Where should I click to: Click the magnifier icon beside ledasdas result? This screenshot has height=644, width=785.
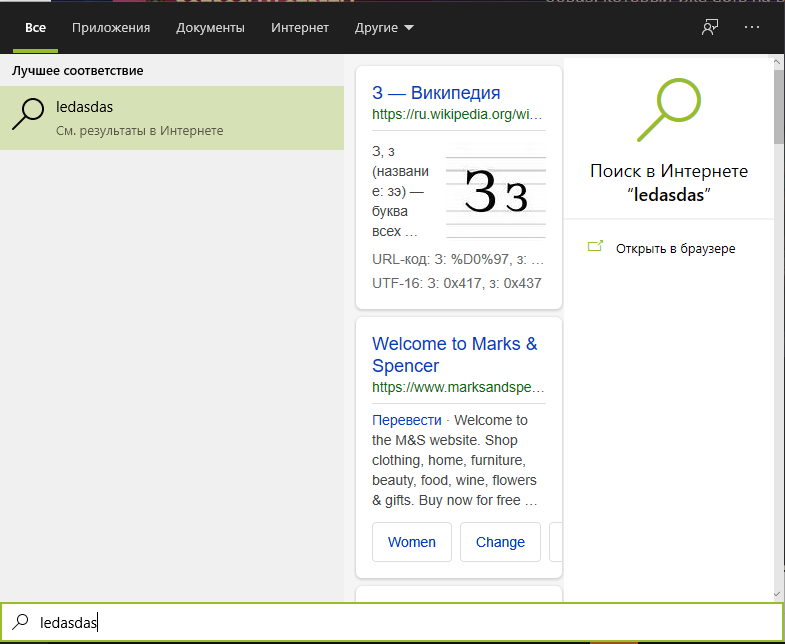[x=28, y=115]
